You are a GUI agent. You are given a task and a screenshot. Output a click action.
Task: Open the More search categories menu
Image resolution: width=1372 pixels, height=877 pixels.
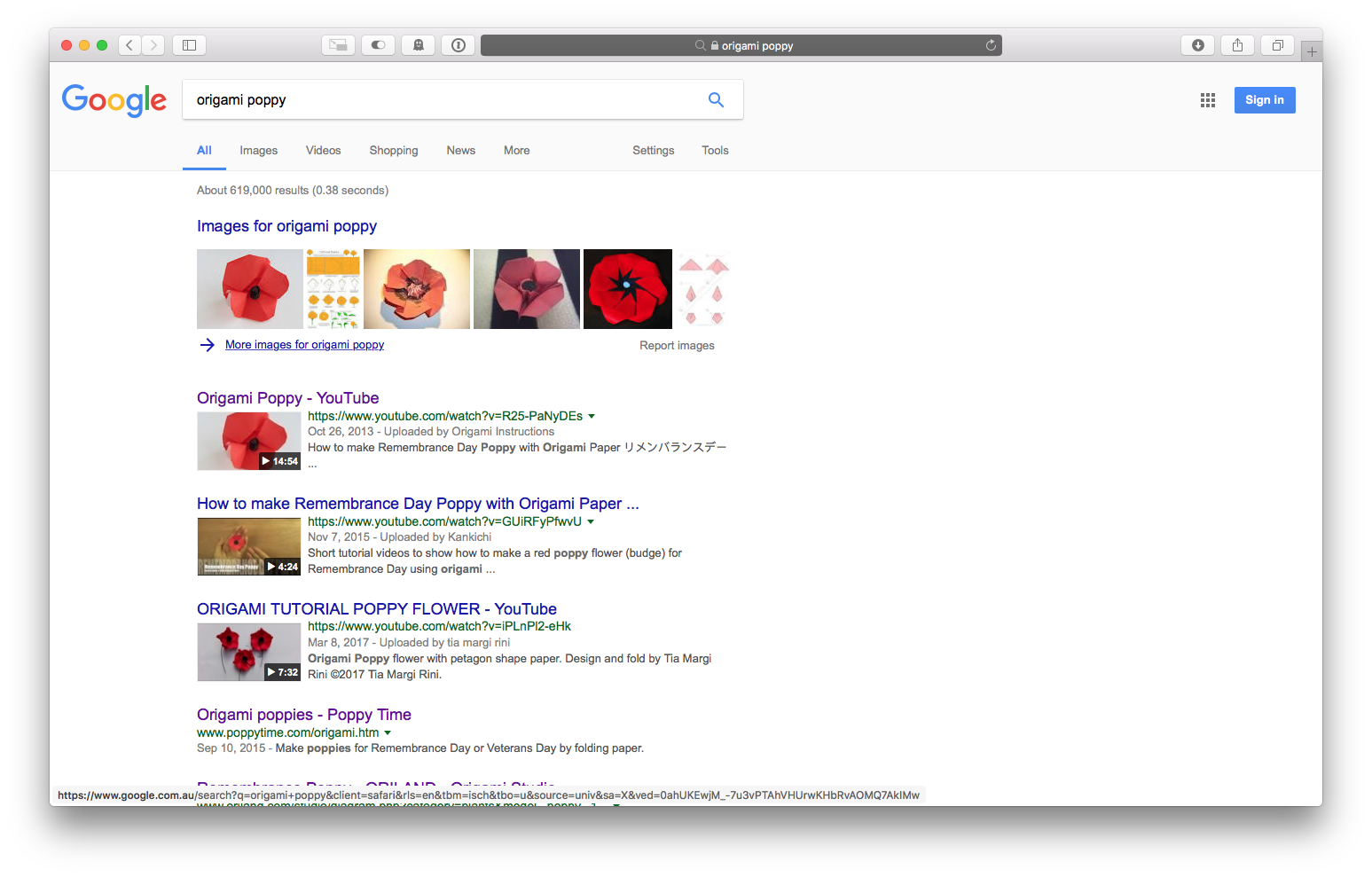pos(517,151)
